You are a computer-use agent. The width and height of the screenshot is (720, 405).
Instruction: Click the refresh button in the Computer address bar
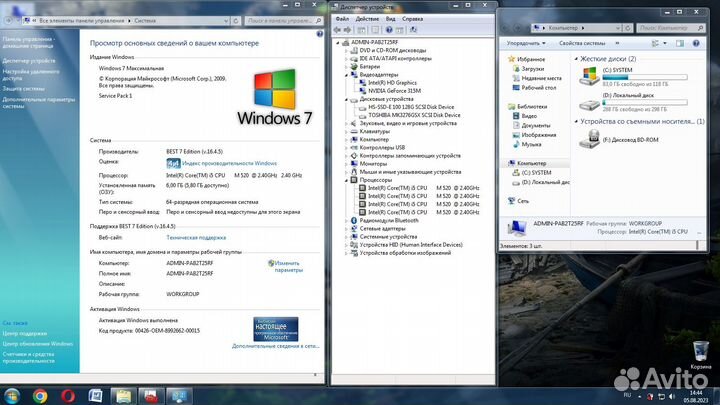[628, 28]
